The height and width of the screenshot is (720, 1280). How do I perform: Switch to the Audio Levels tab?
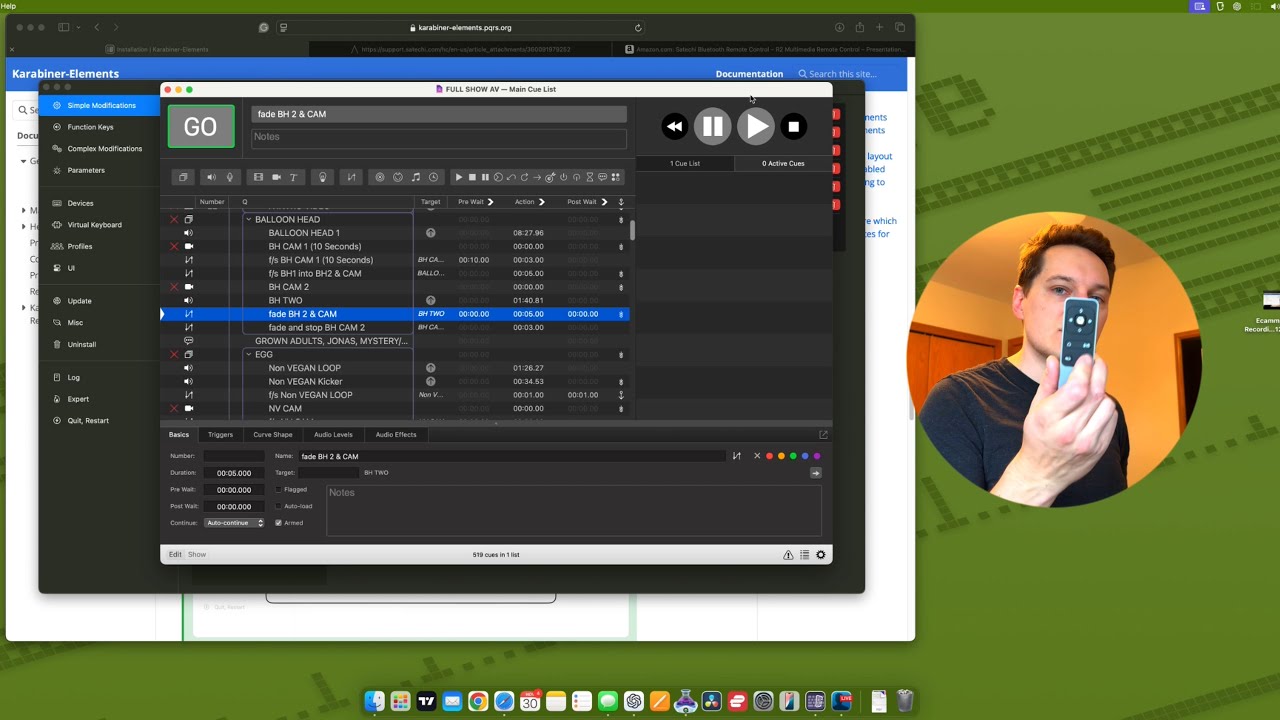(x=333, y=434)
